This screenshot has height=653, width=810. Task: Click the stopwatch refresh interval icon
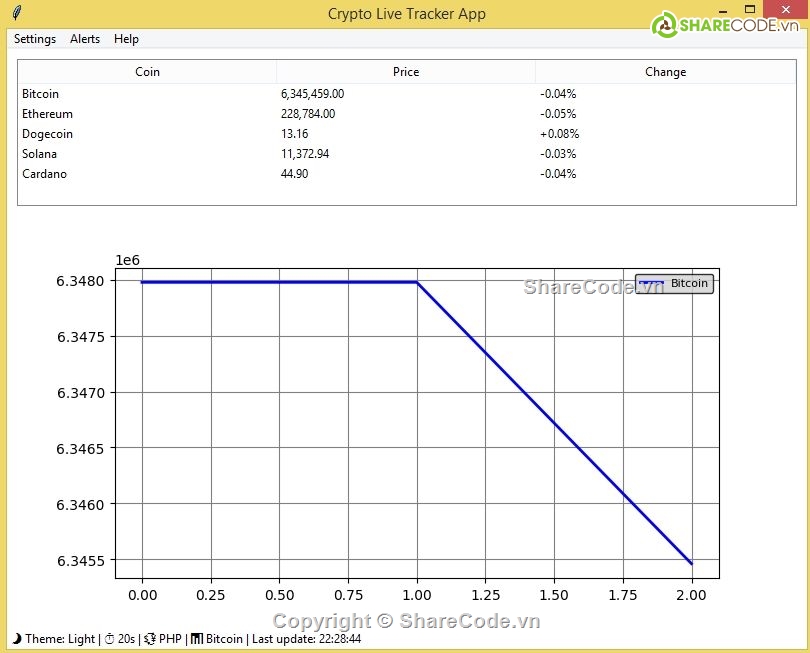tap(109, 638)
